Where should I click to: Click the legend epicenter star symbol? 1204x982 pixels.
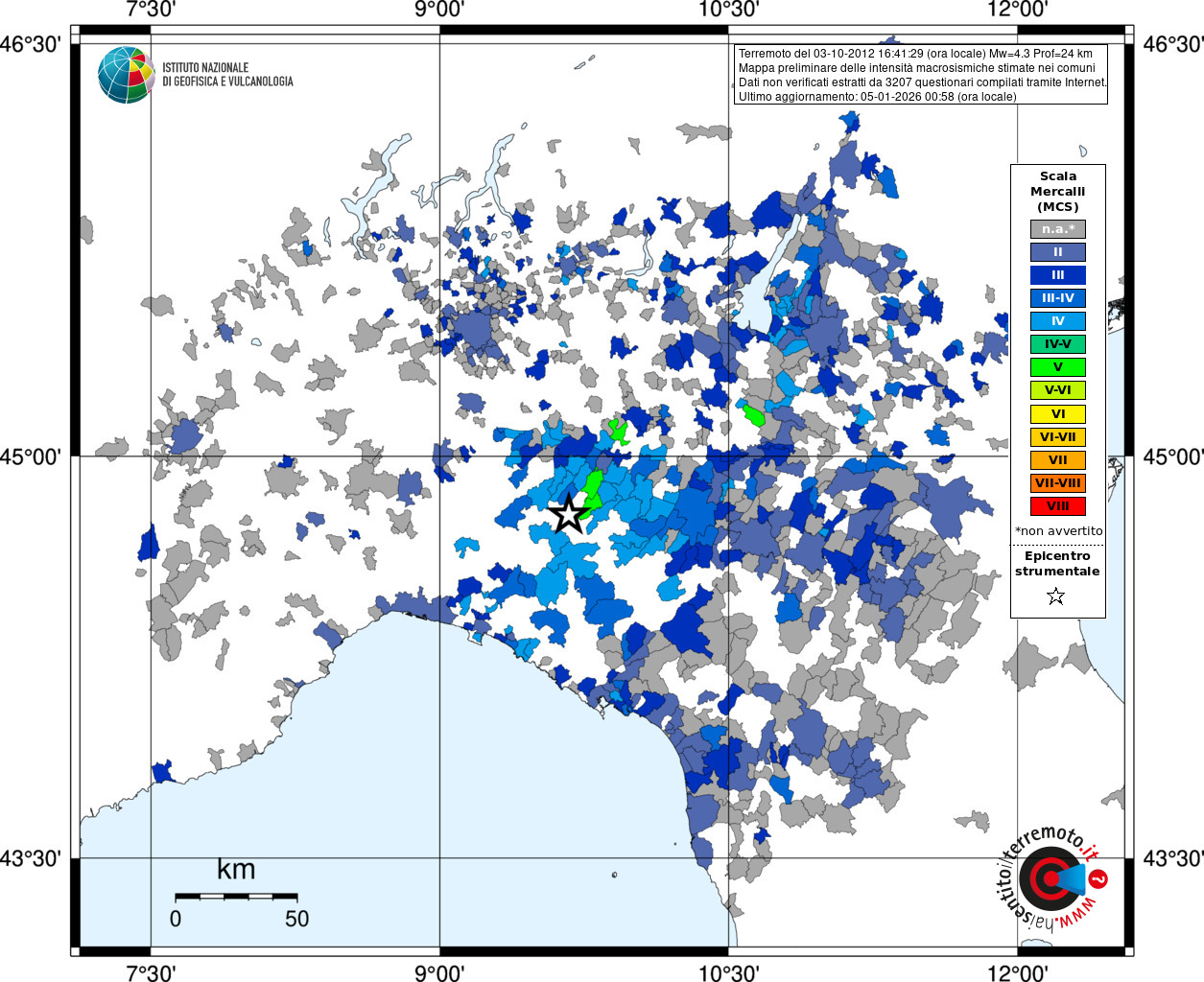(x=1056, y=596)
